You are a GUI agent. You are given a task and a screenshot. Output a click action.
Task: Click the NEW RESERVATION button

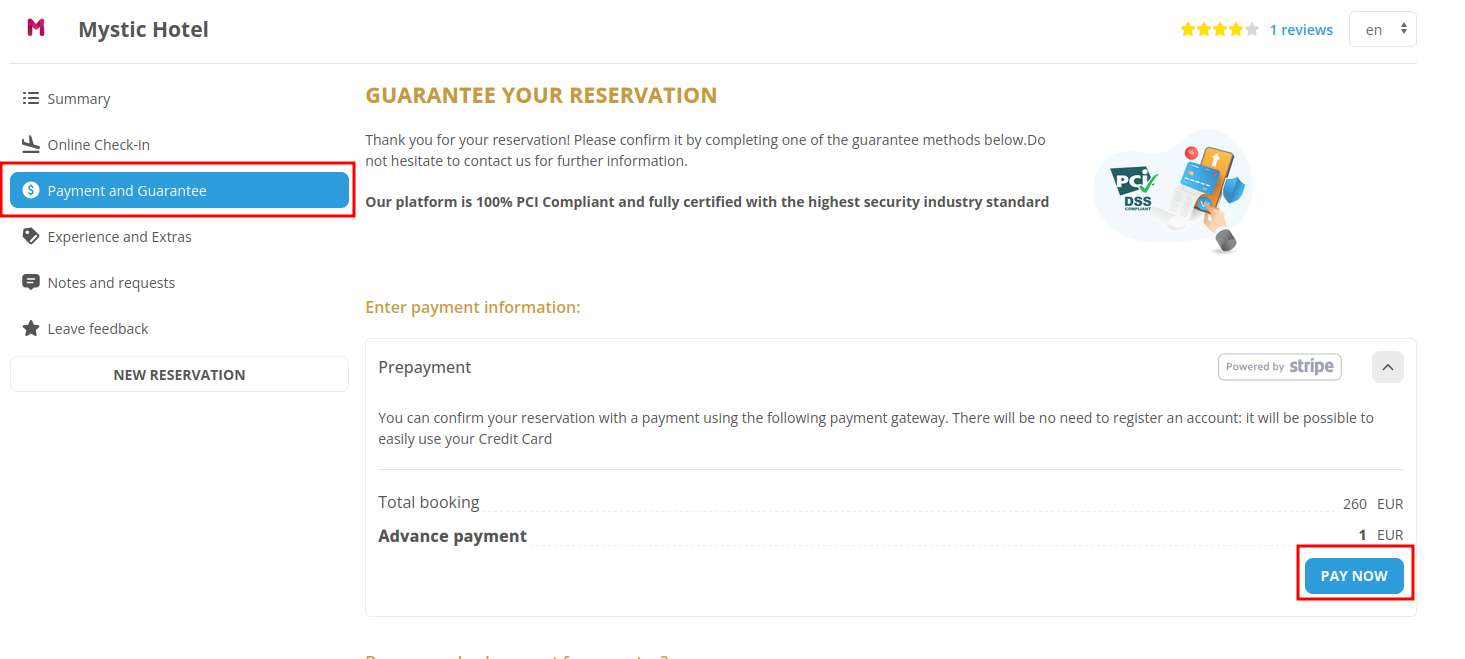[179, 374]
